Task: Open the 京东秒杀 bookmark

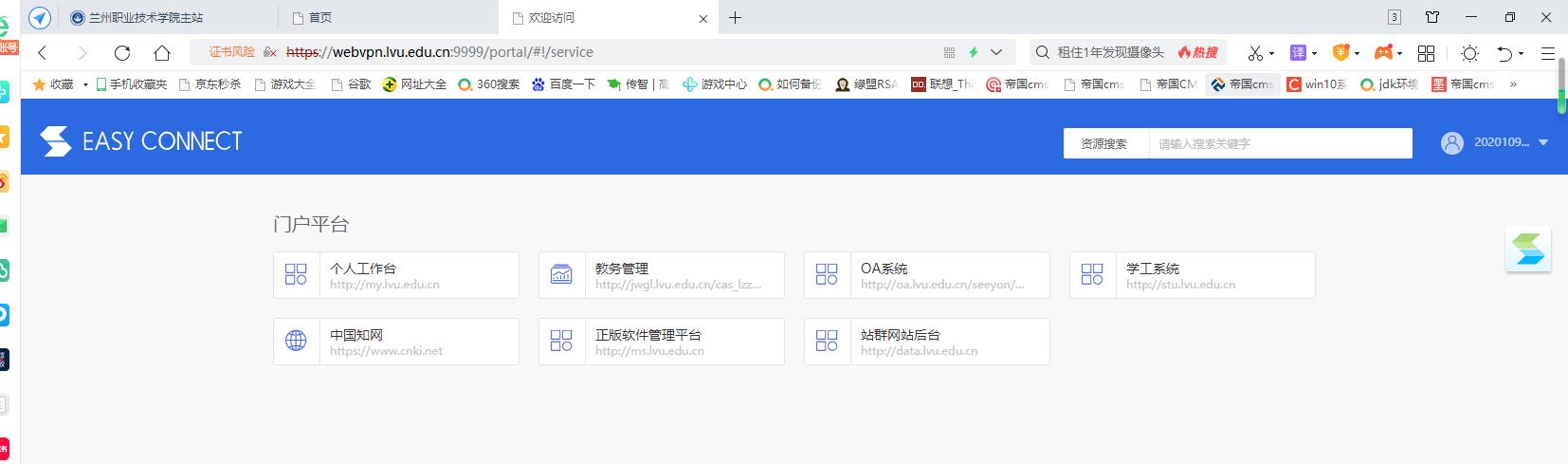Action: pos(210,84)
